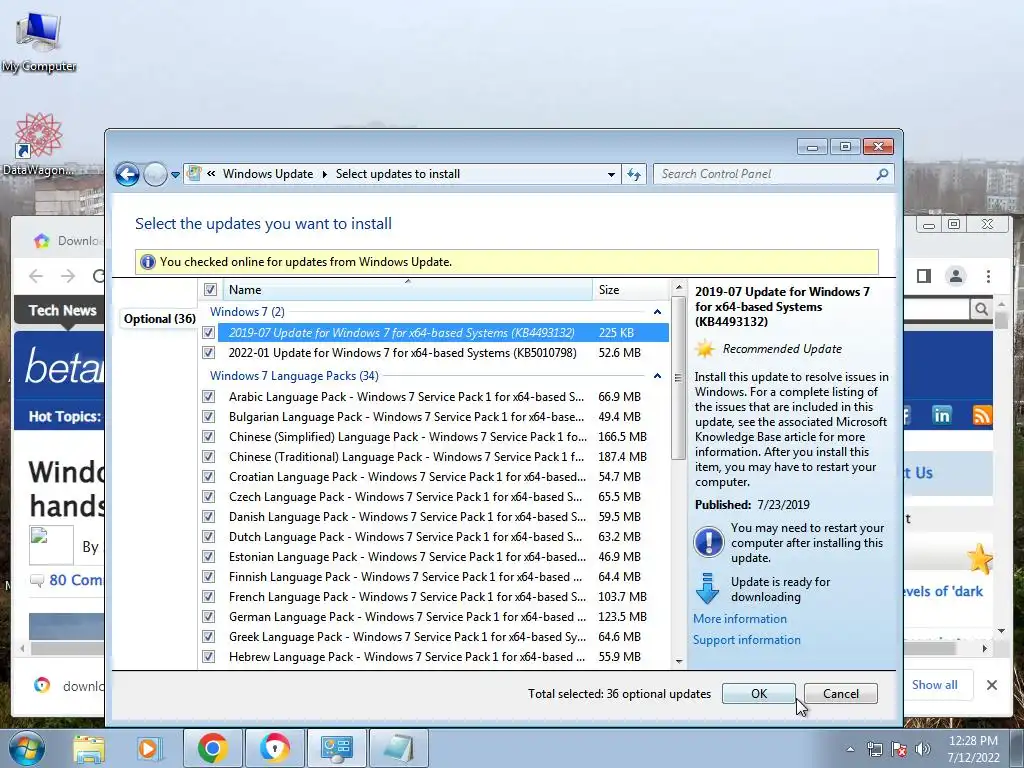Click the Cancel button

click(x=840, y=694)
